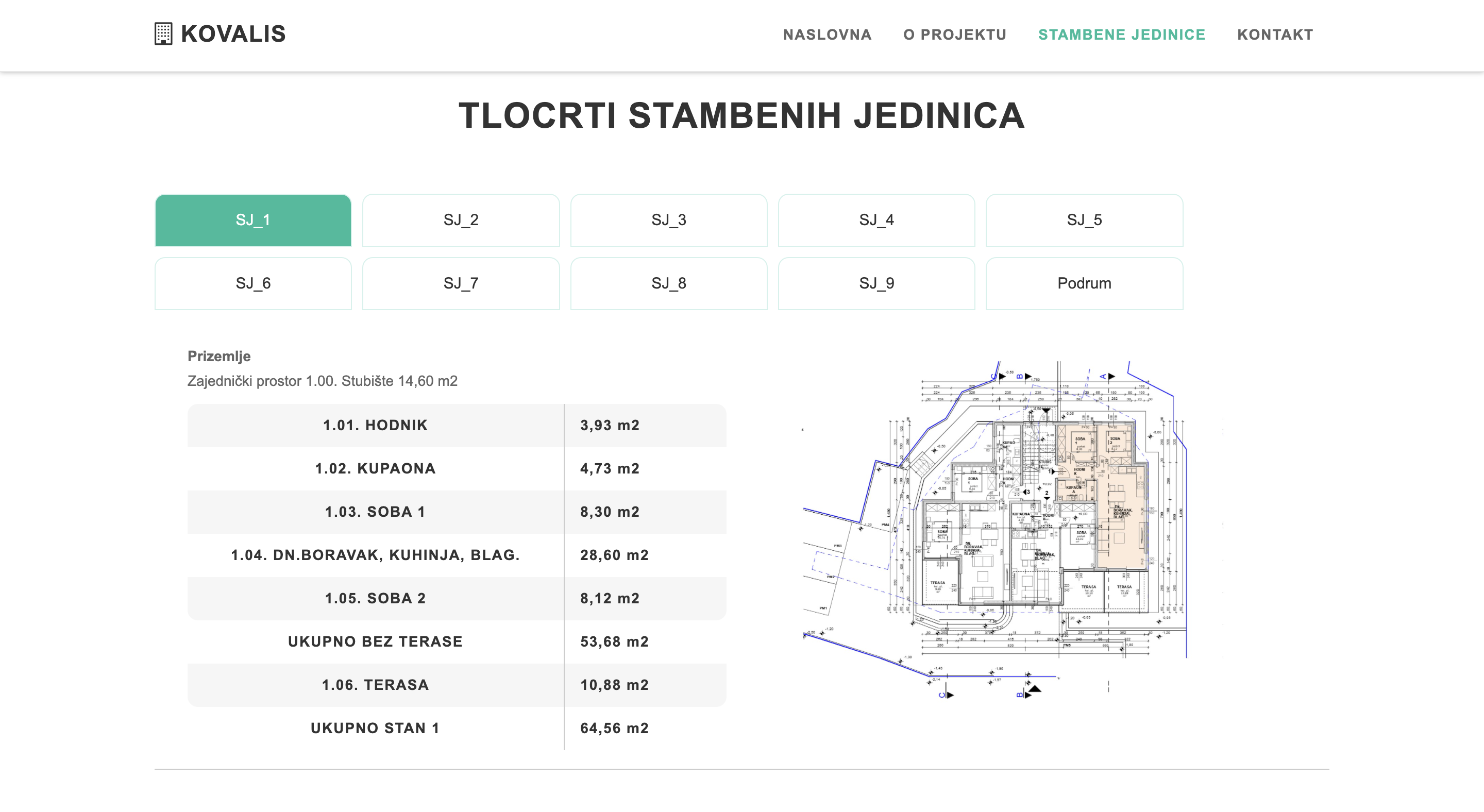The height and width of the screenshot is (812, 1484).
Task: Switch to the SJ_2 tab
Action: click(x=461, y=220)
